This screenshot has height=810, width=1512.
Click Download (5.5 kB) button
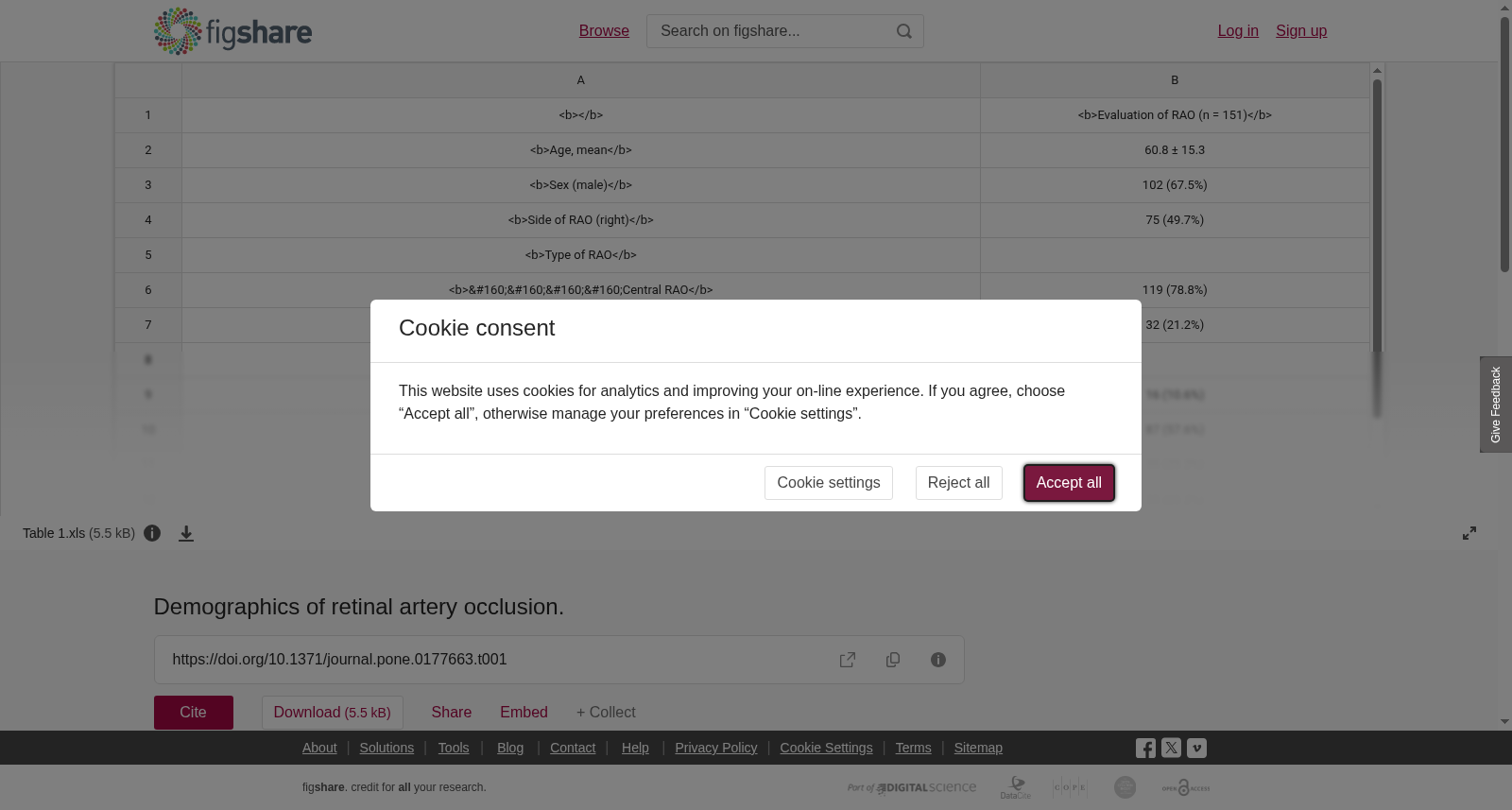coord(333,713)
